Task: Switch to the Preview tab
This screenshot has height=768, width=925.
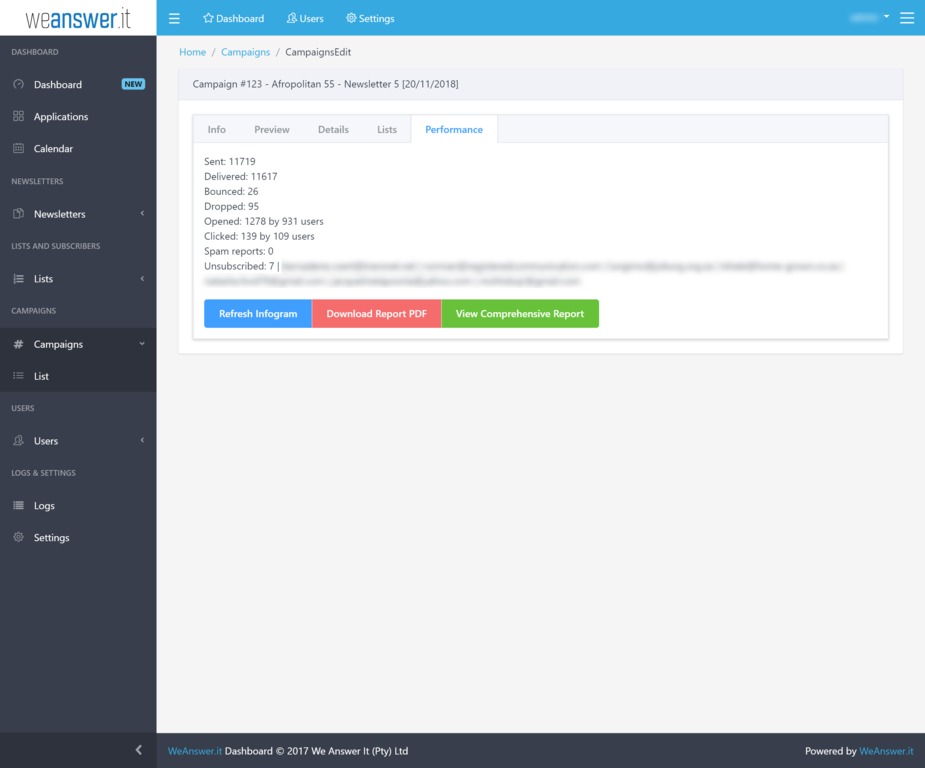Action: click(272, 130)
